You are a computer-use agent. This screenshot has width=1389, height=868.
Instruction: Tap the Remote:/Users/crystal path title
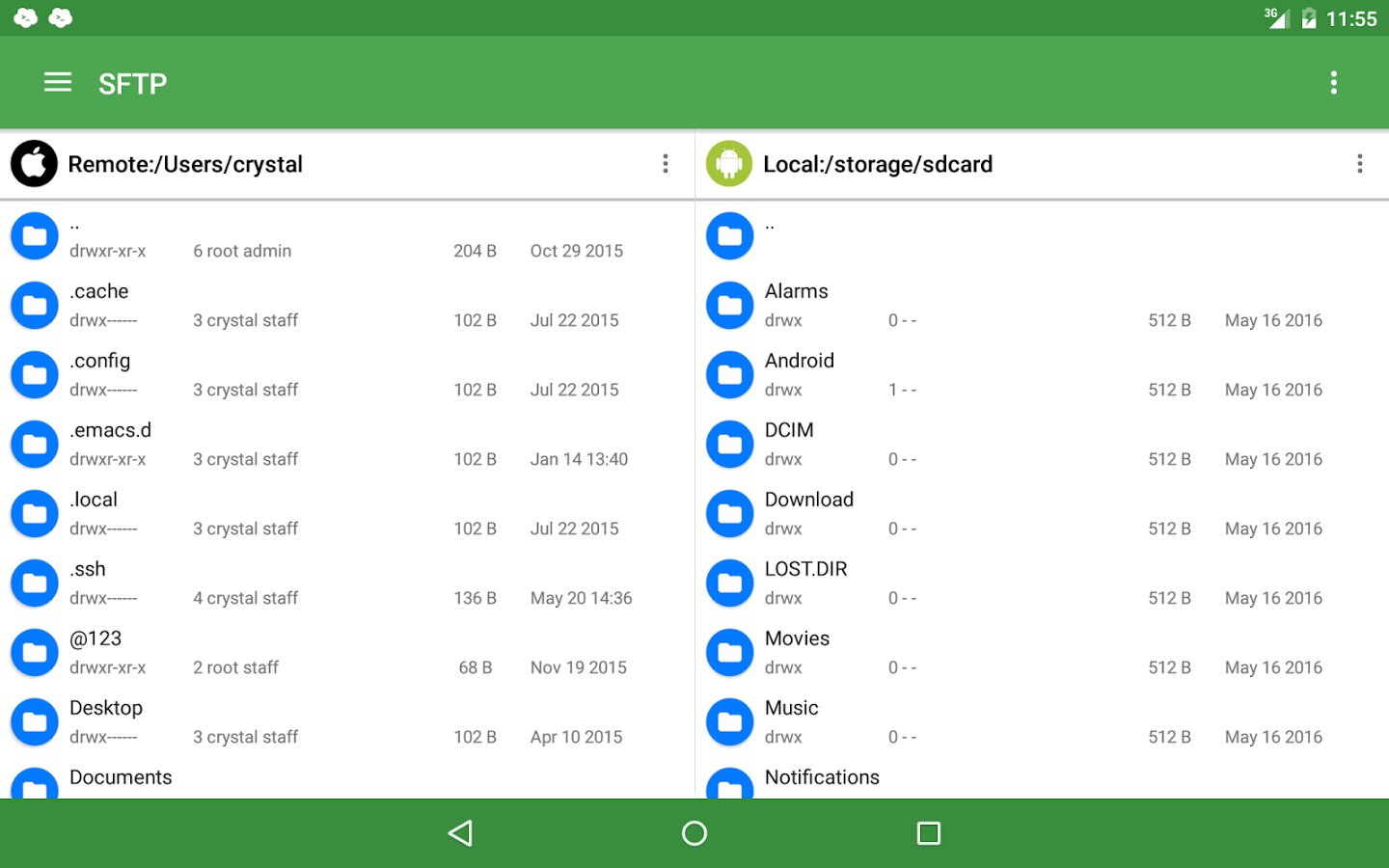[x=185, y=165]
